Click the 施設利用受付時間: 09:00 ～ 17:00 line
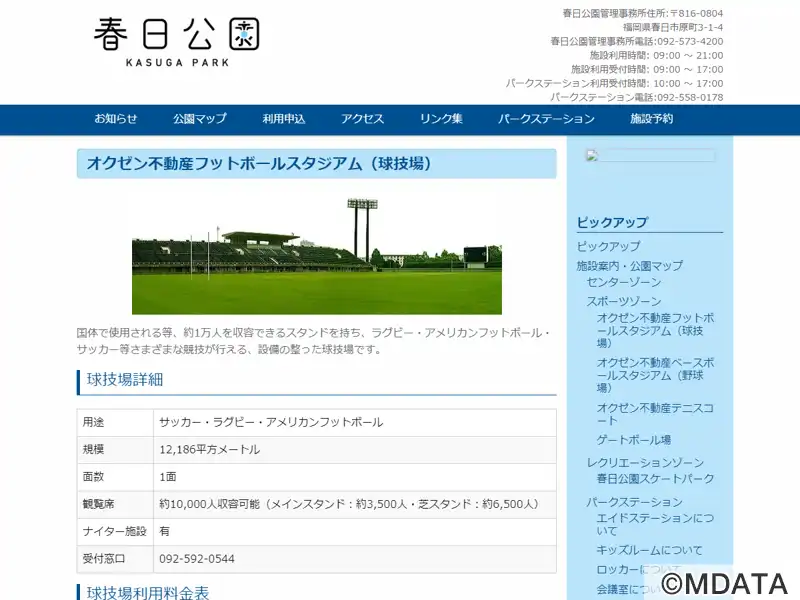The height and width of the screenshot is (600, 800). click(x=647, y=69)
